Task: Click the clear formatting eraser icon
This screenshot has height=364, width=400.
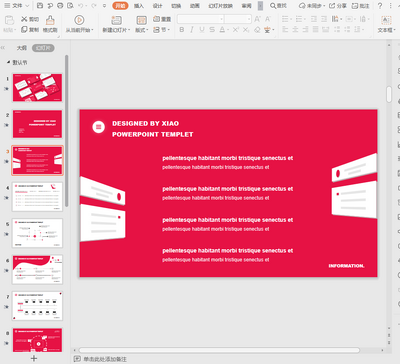Action: pyautogui.click(x=257, y=30)
